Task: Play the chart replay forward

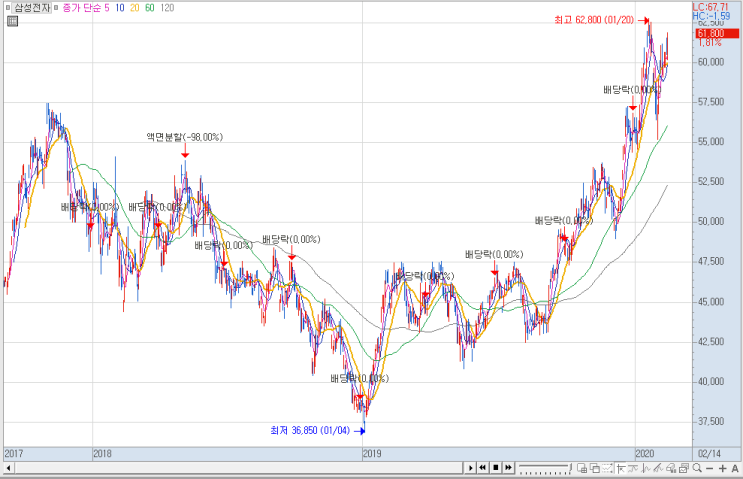Action: (471, 468)
